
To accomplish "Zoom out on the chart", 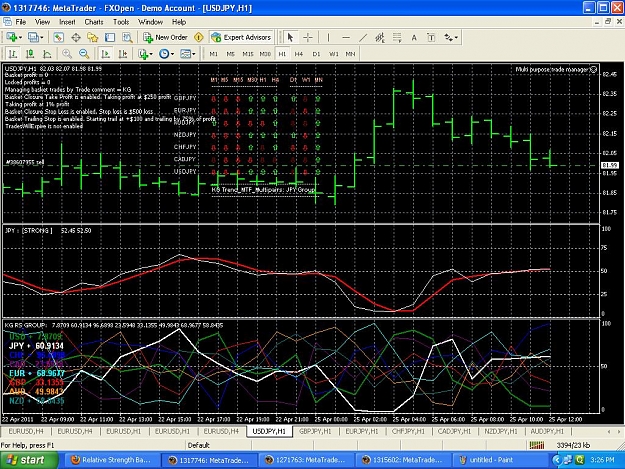I will point(84,53).
